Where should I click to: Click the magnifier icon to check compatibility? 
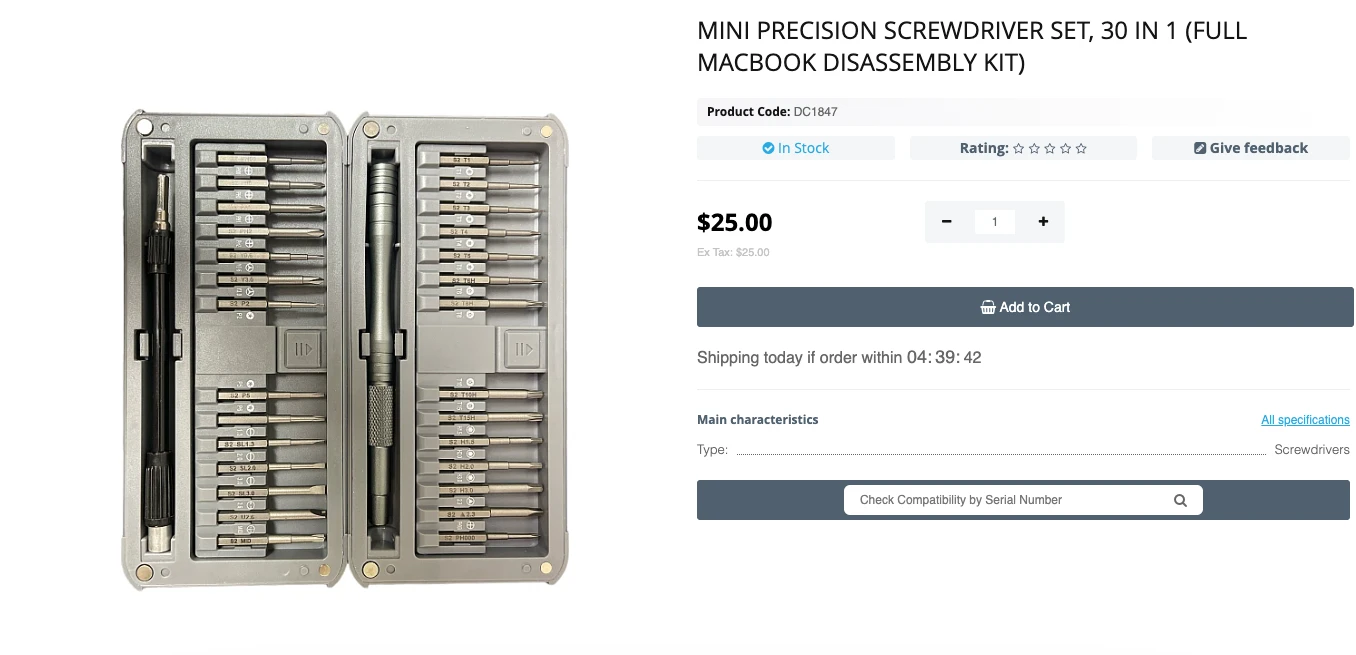tap(1180, 499)
